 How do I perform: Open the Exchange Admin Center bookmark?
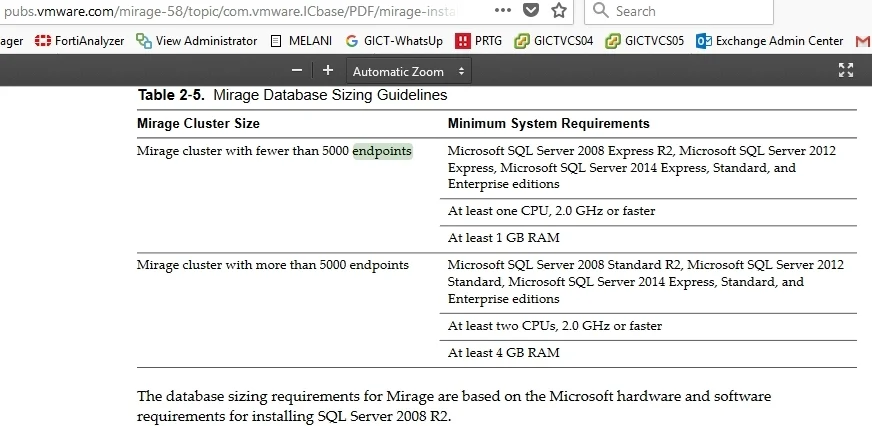pyautogui.click(x=770, y=41)
